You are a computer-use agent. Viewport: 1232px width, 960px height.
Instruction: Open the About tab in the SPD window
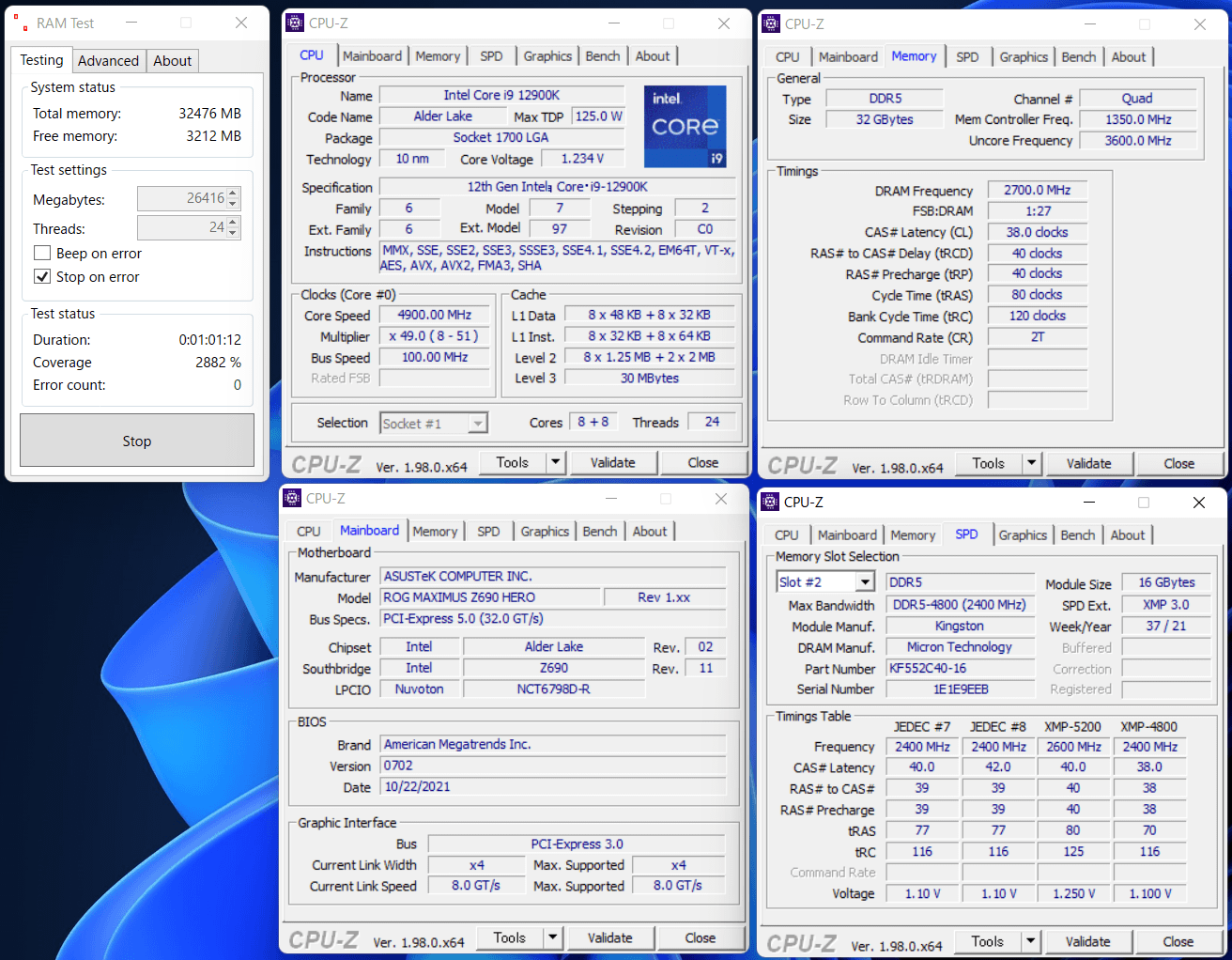pyautogui.click(x=1128, y=535)
